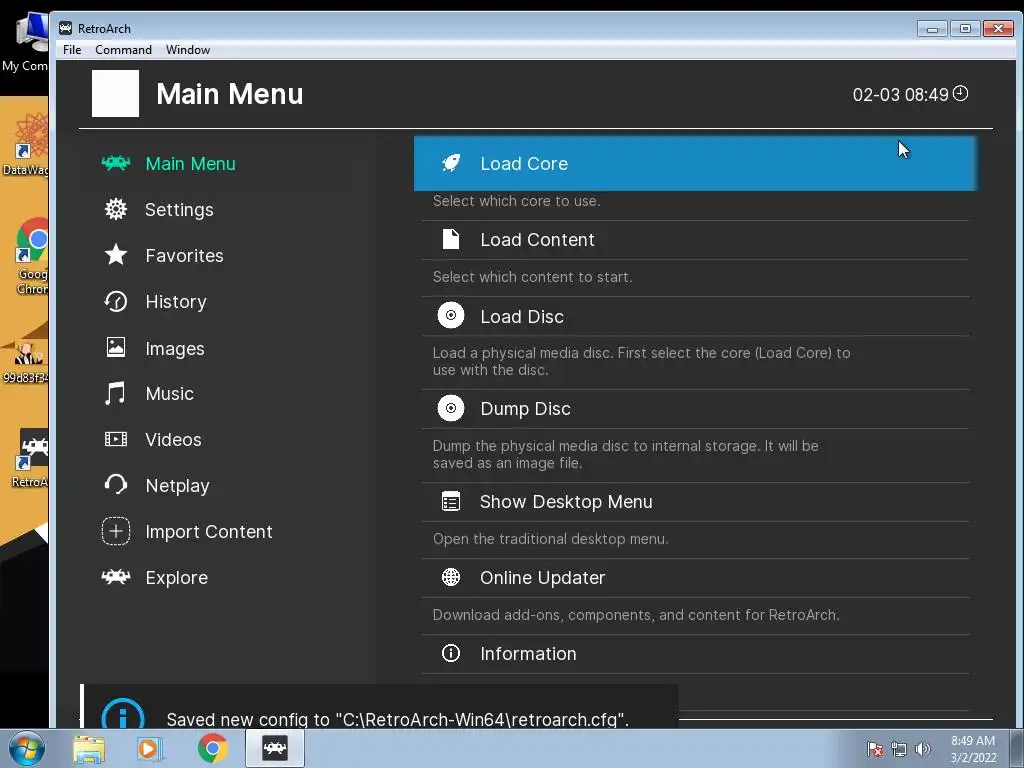The width and height of the screenshot is (1024, 768).
Task: Open the Windows Start button
Action: pos(25,748)
